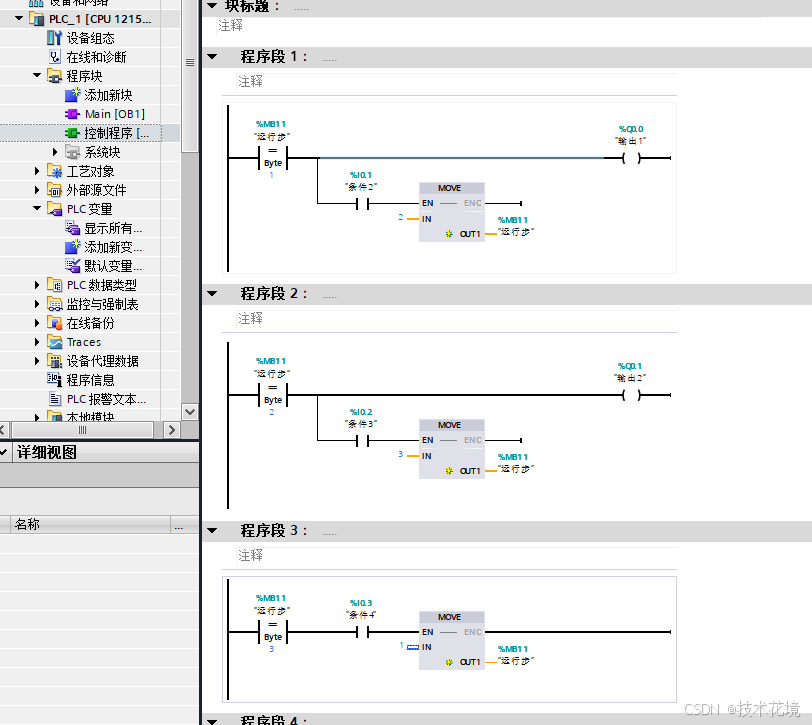812x725 pixels.
Task: Click the 添加新块 add block icon
Action: point(72,95)
